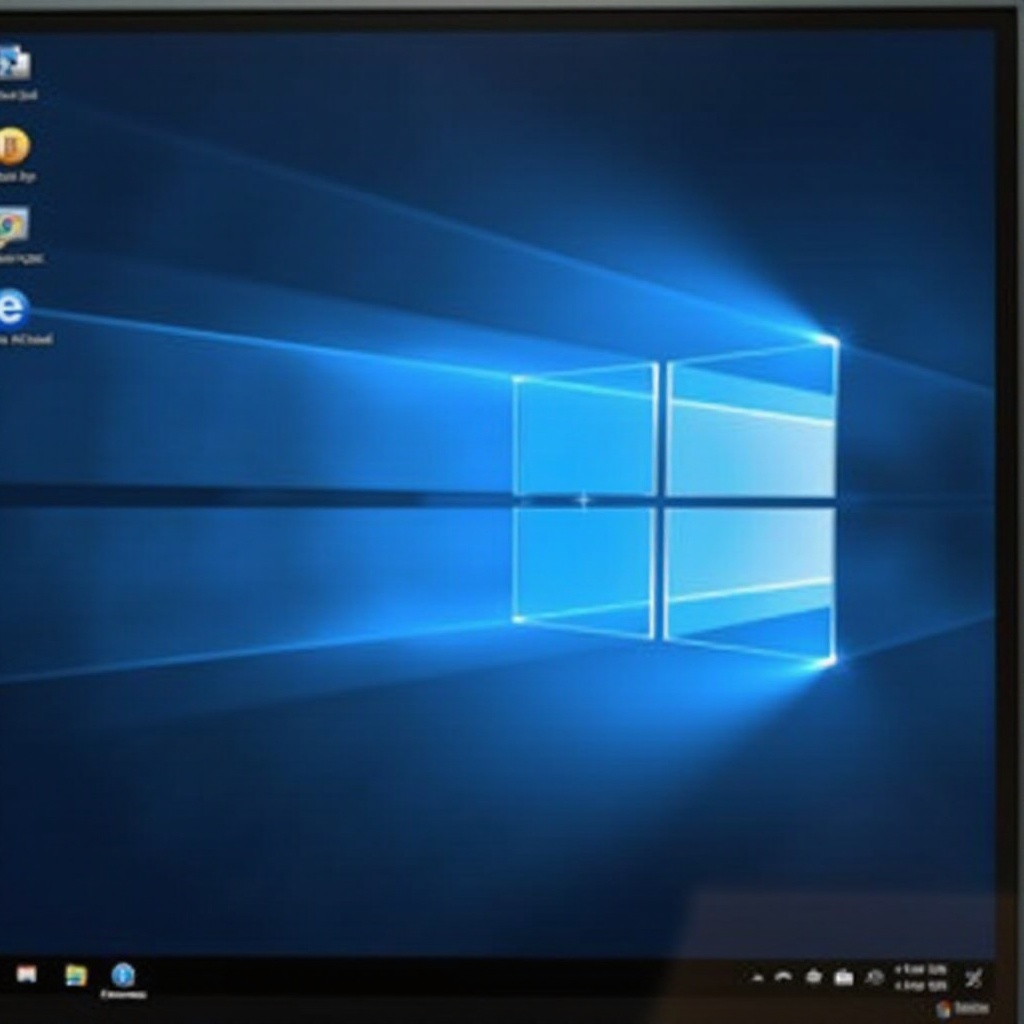Open the gold coin desktop shortcut

(x=13, y=146)
